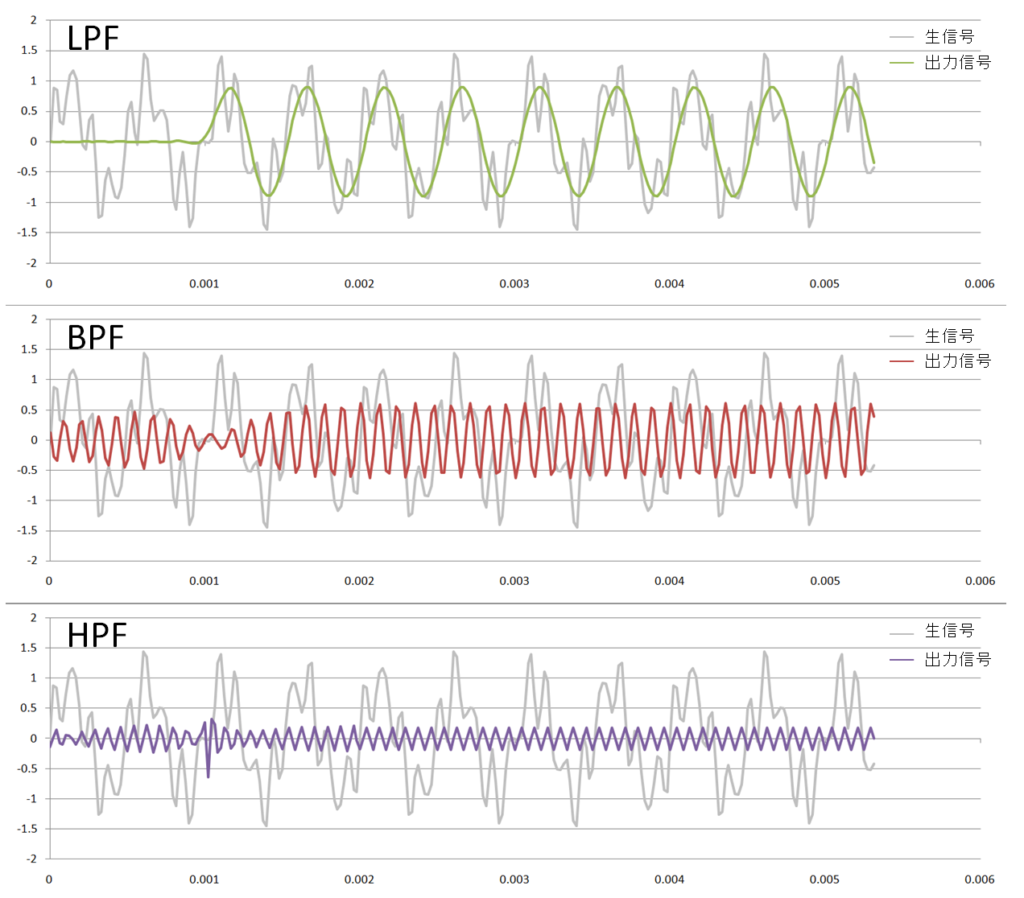Click red legend line swatch in BPF chart

pos(904,361)
